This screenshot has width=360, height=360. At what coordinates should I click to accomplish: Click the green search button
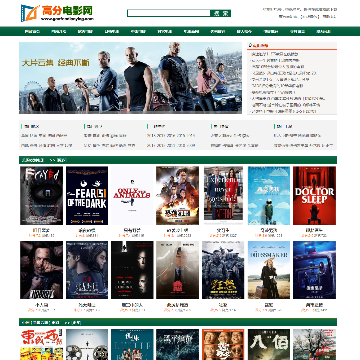click(x=221, y=13)
